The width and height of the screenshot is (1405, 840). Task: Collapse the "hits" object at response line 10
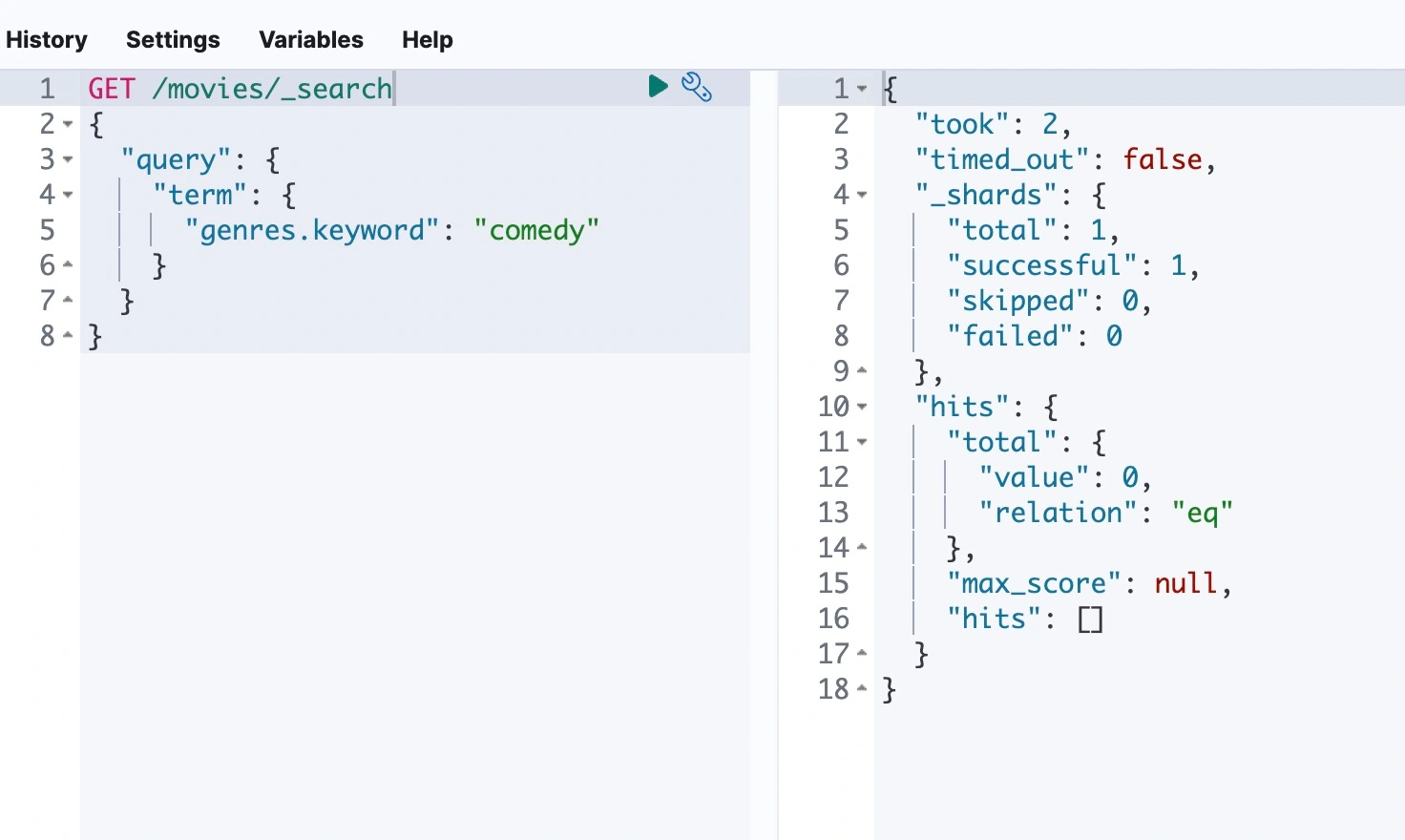pyautogui.click(x=862, y=407)
